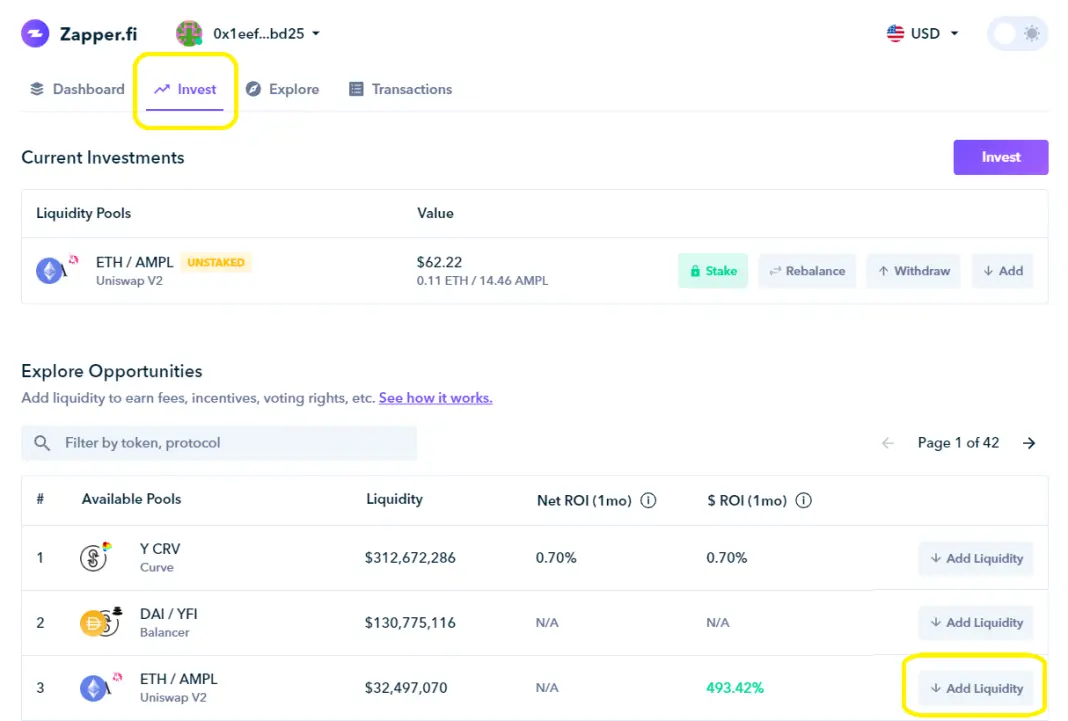
Task: Select the Invest tab
Action: [x=185, y=89]
